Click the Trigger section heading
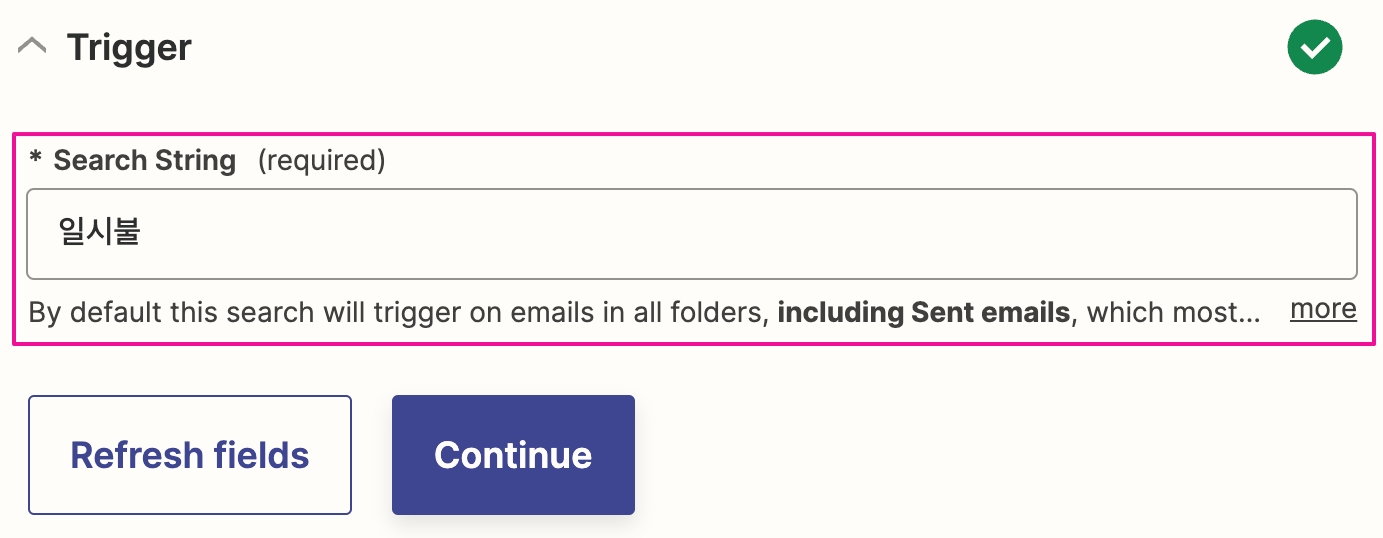1383x538 pixels. tap(129, 47)
